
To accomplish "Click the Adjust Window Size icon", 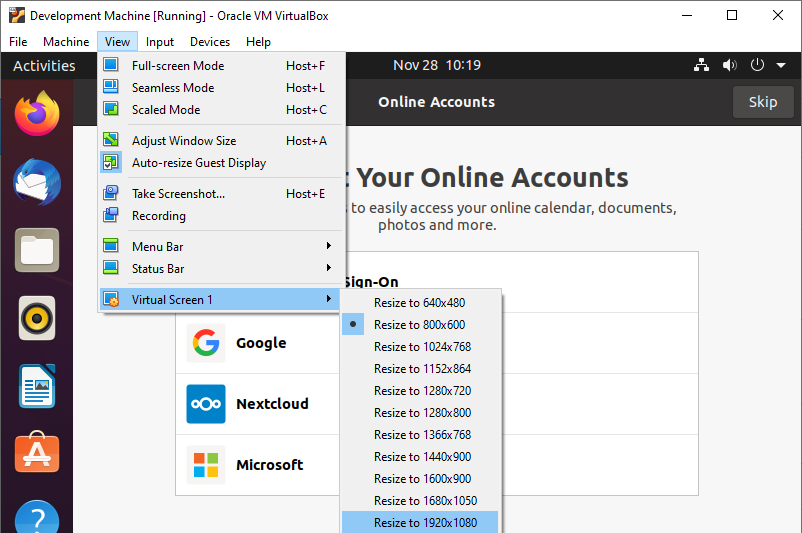I will (x=110, y=140).
